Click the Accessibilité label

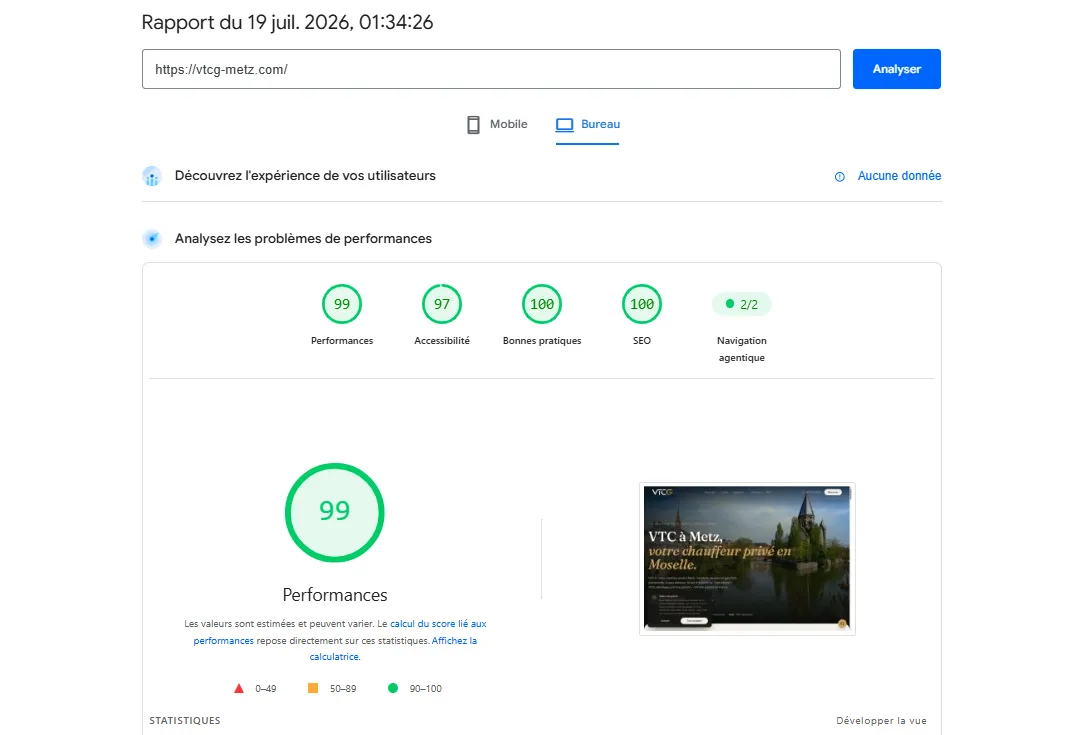tap(442, 341)
